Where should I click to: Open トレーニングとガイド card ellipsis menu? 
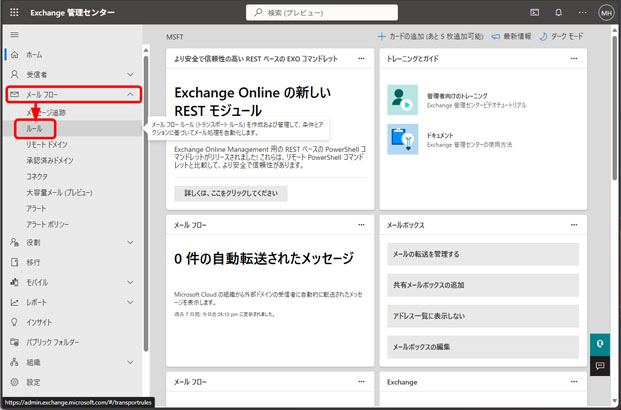pyautogui.click(x=574, y=59)
